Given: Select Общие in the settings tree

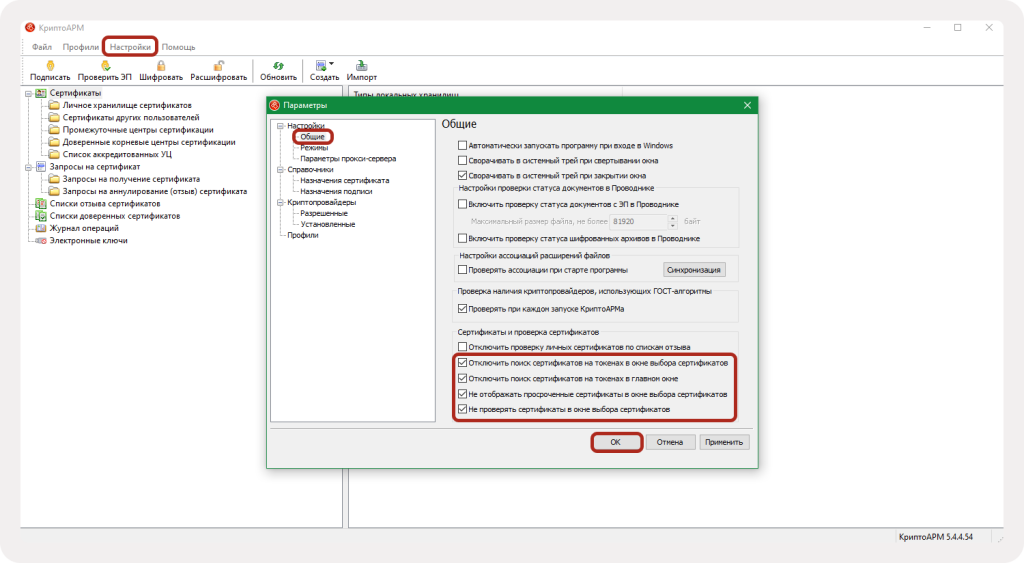Looking at the screenshot, I should (312, 137).
